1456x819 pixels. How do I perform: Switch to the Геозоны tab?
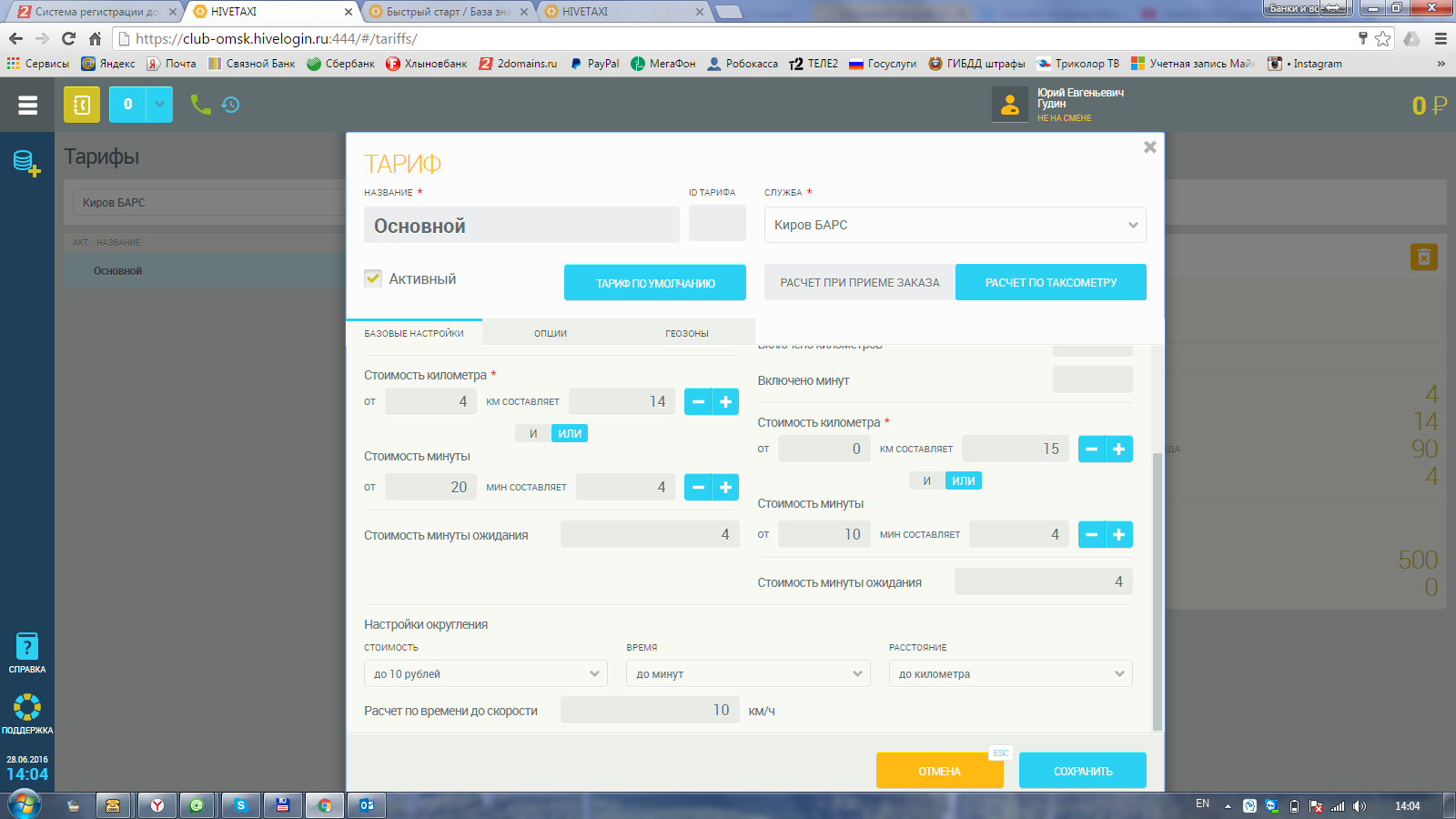(x=687, y=333)
